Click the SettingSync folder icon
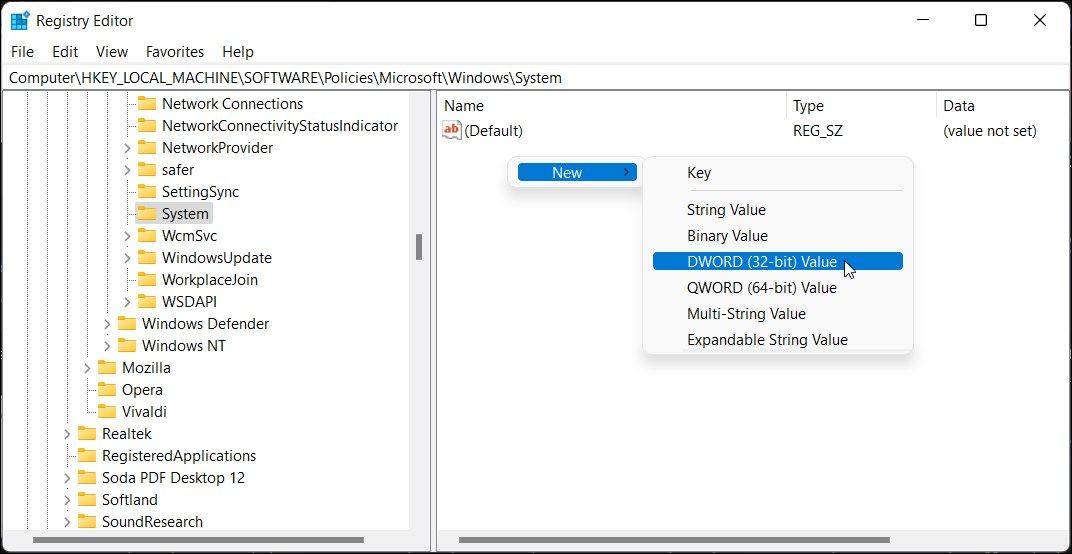The width and height of the screenshot is (1072, 554). pos(147,192)
